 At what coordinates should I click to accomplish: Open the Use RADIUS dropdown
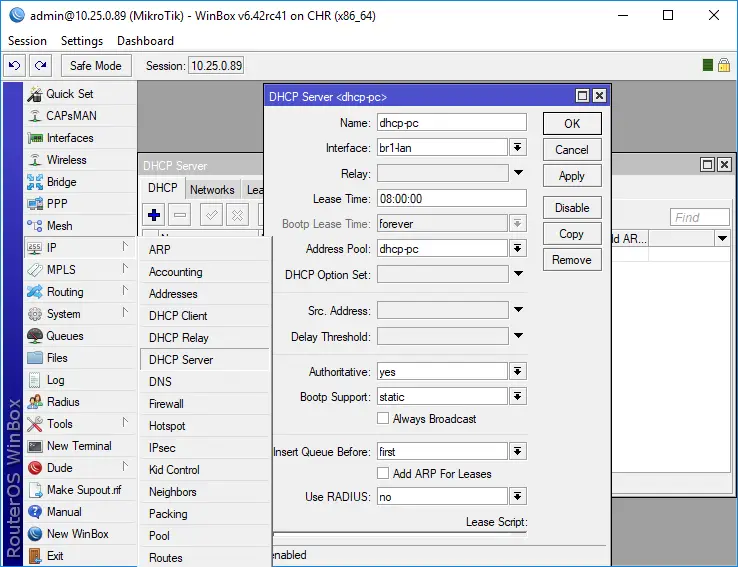click(517, 496)
